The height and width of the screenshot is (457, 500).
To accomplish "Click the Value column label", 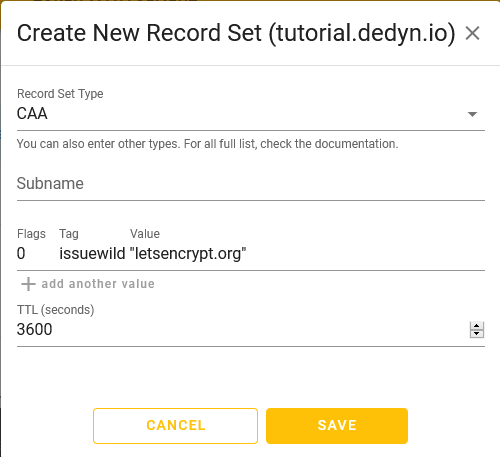I will [145, 234].
